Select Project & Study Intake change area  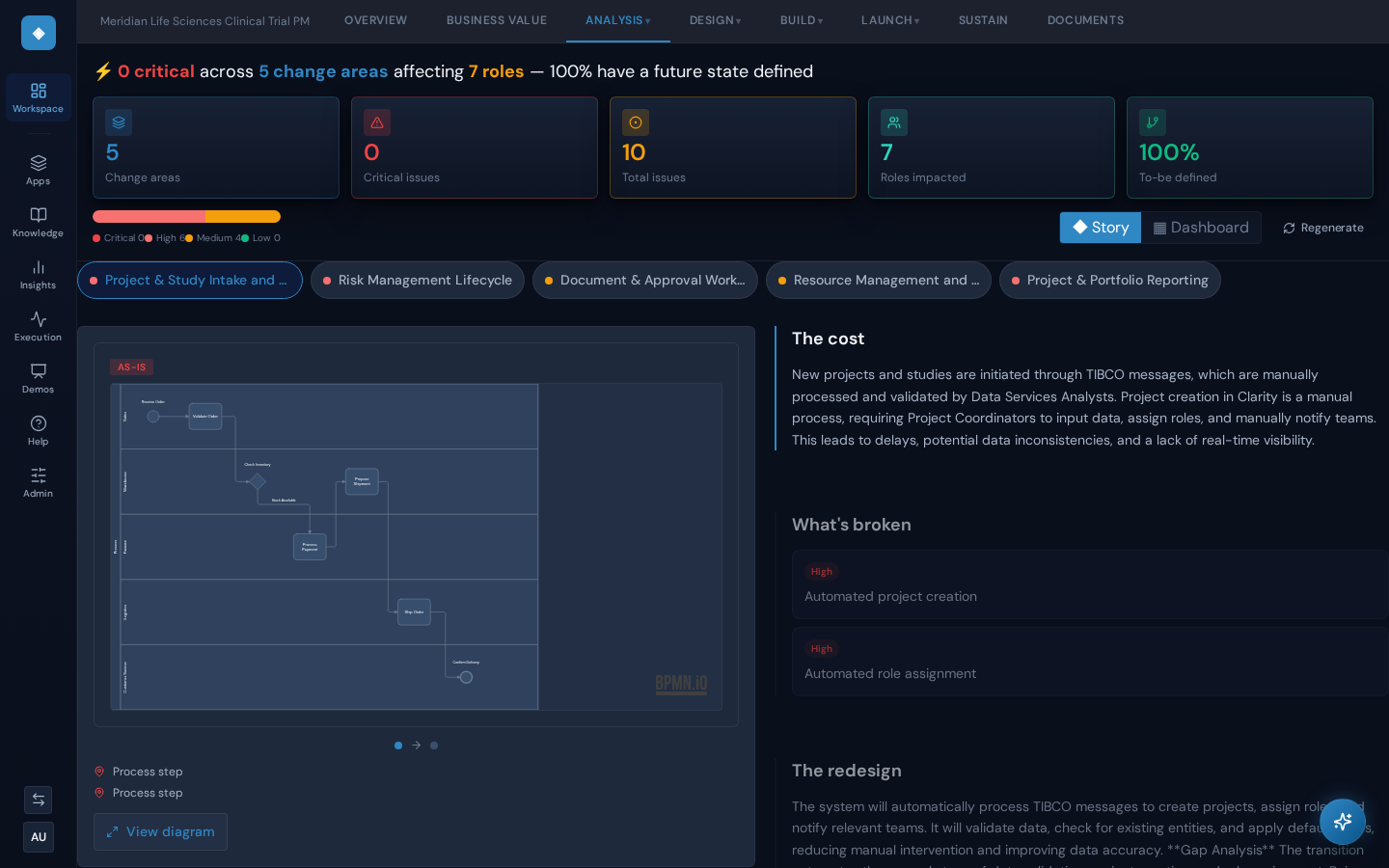point(190,280)
